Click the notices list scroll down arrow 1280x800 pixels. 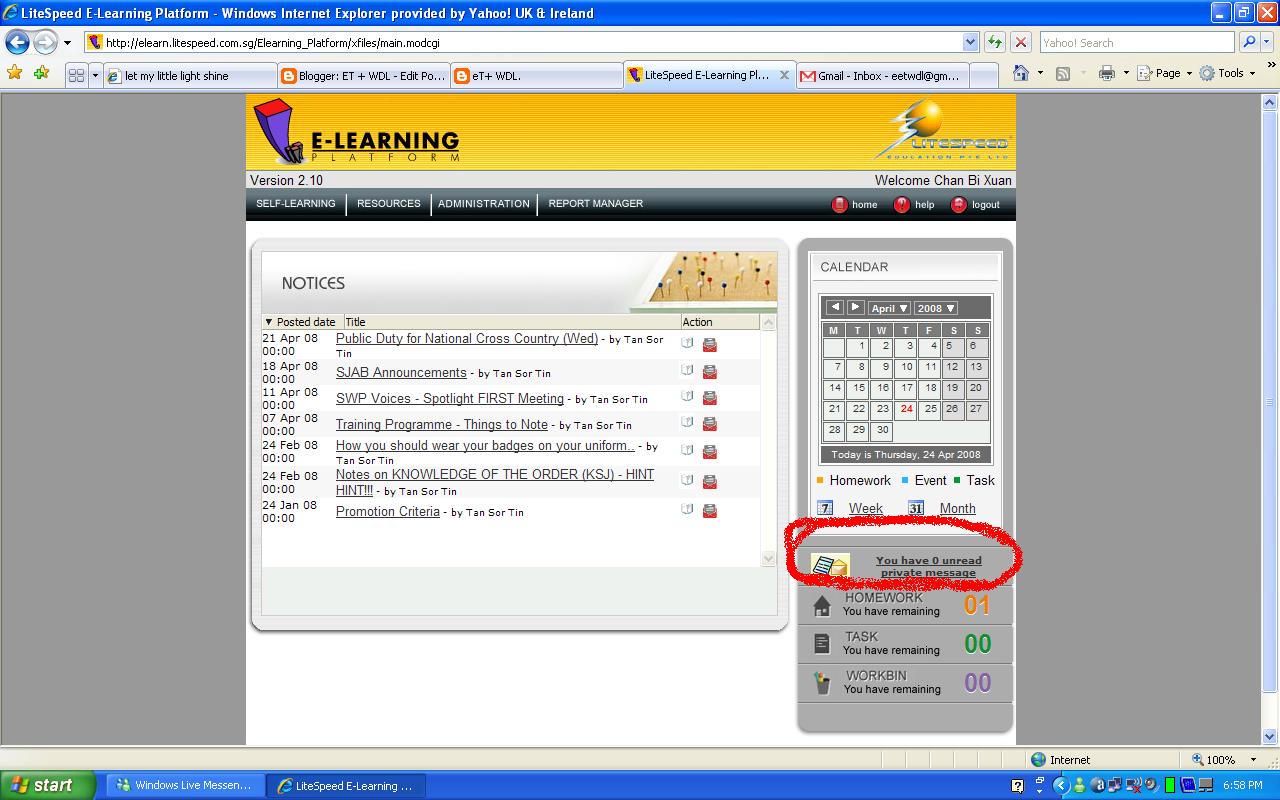click(x=768, y=559)
